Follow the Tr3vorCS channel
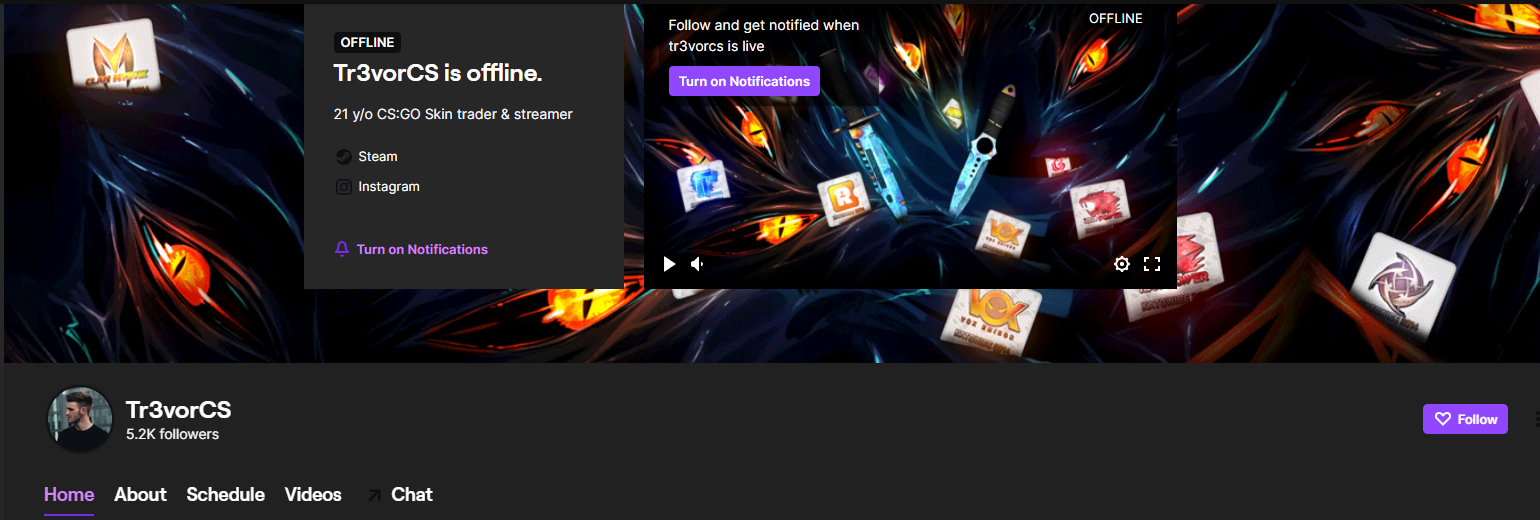This screenshot has width=1540, height=520. 1465,419
